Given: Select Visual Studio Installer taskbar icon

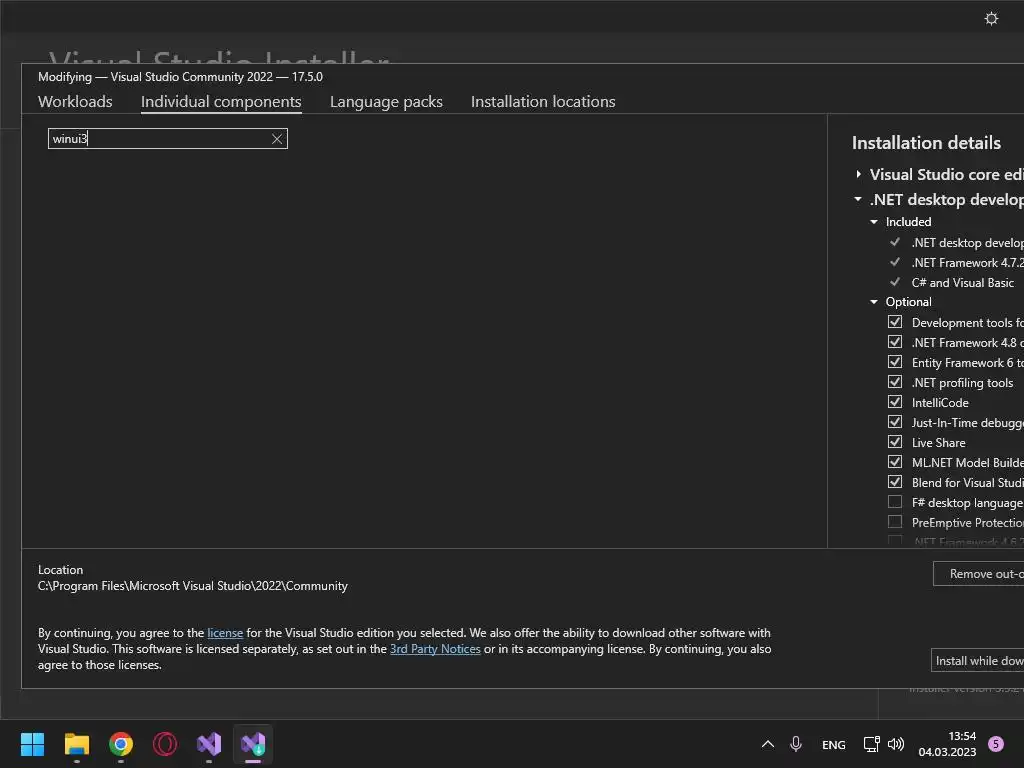Looking at the screenshot, I should click(253, 744).
